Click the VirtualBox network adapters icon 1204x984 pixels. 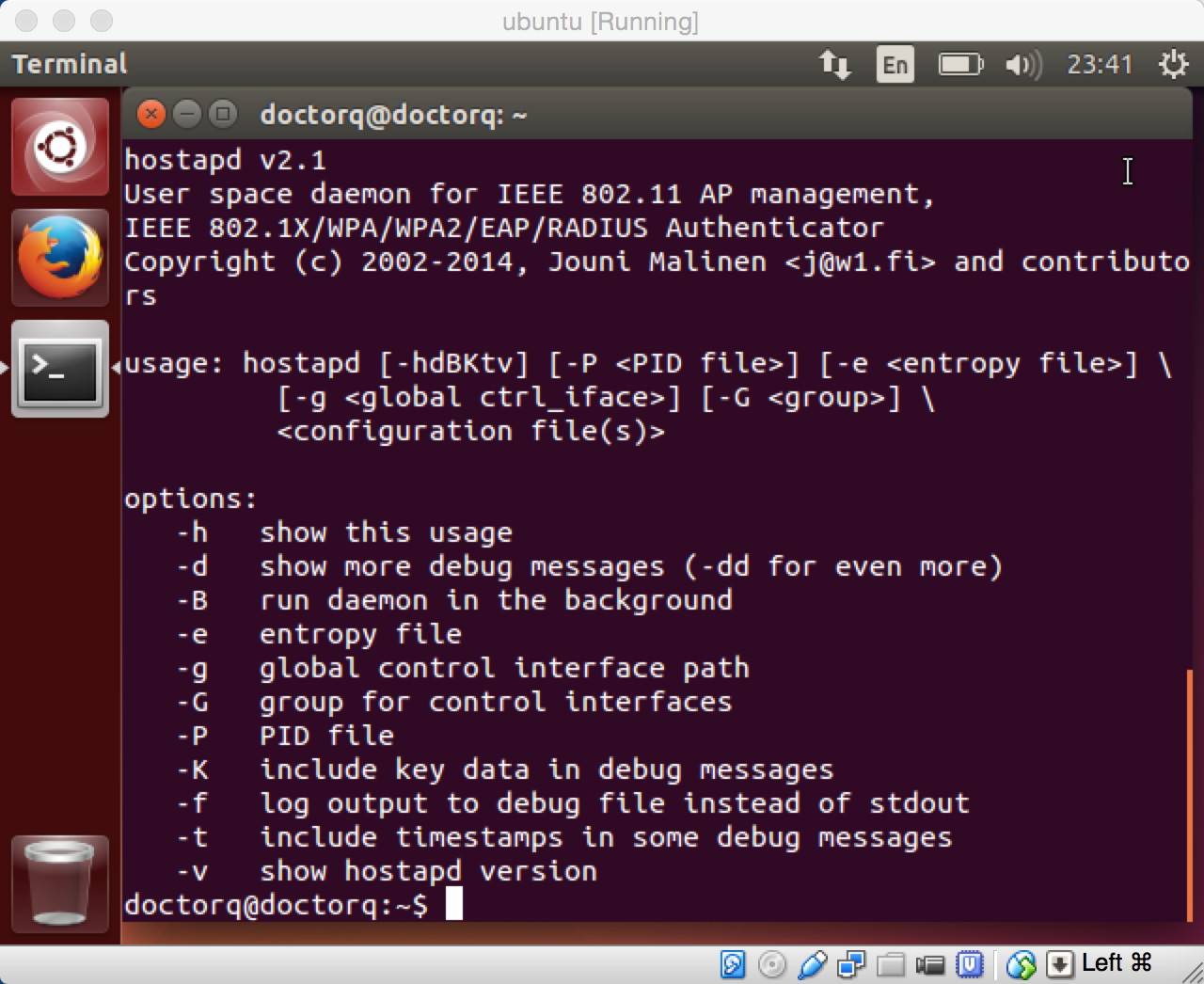click(851, 964)
